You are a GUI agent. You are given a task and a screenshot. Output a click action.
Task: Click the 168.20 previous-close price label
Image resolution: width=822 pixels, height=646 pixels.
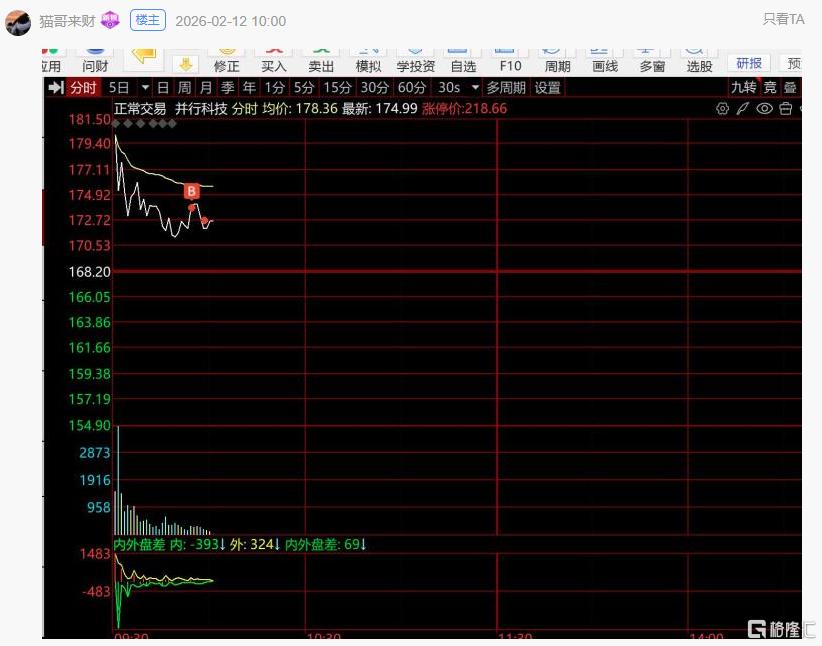(x=90, y=272)
